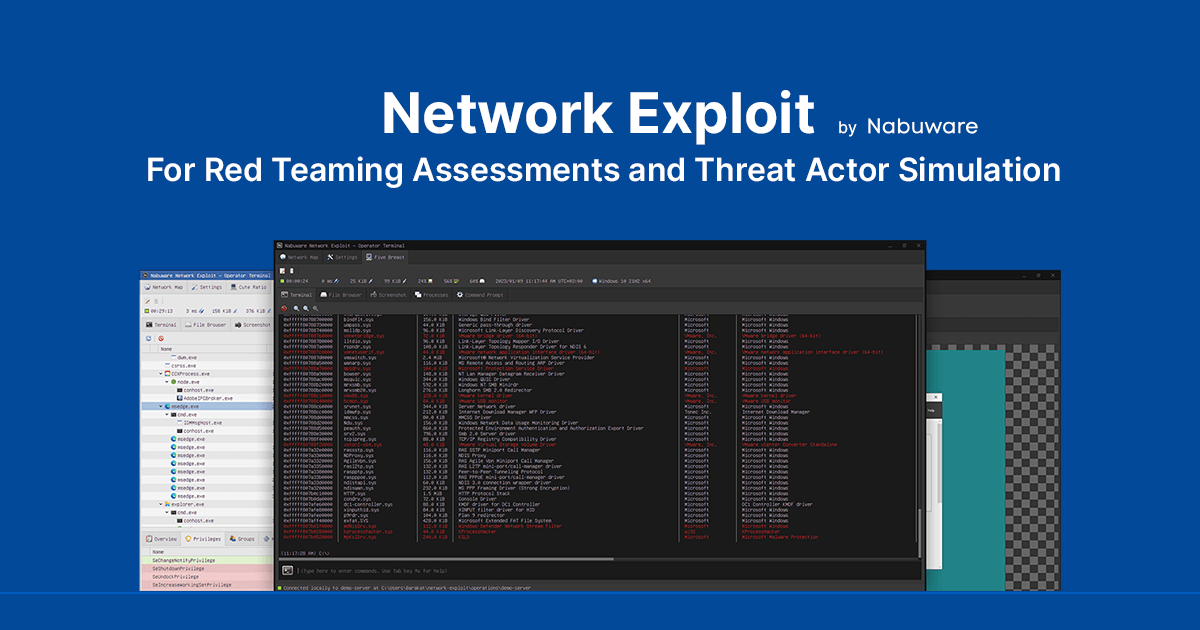
Task: Collapse the explorer.exe tree node
Action: tap(160, 505)
